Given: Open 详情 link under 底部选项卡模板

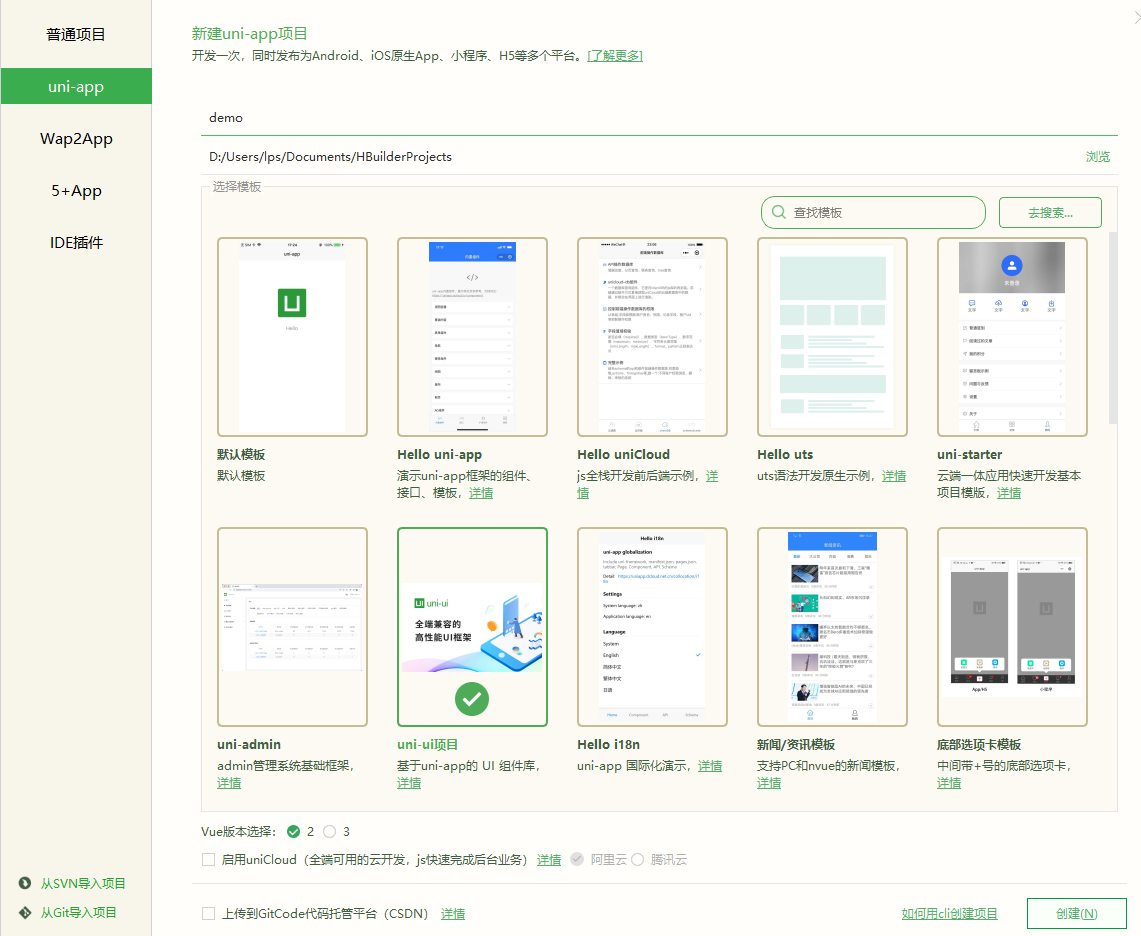Looking at the screenshot, I should (x=949, y=782).
